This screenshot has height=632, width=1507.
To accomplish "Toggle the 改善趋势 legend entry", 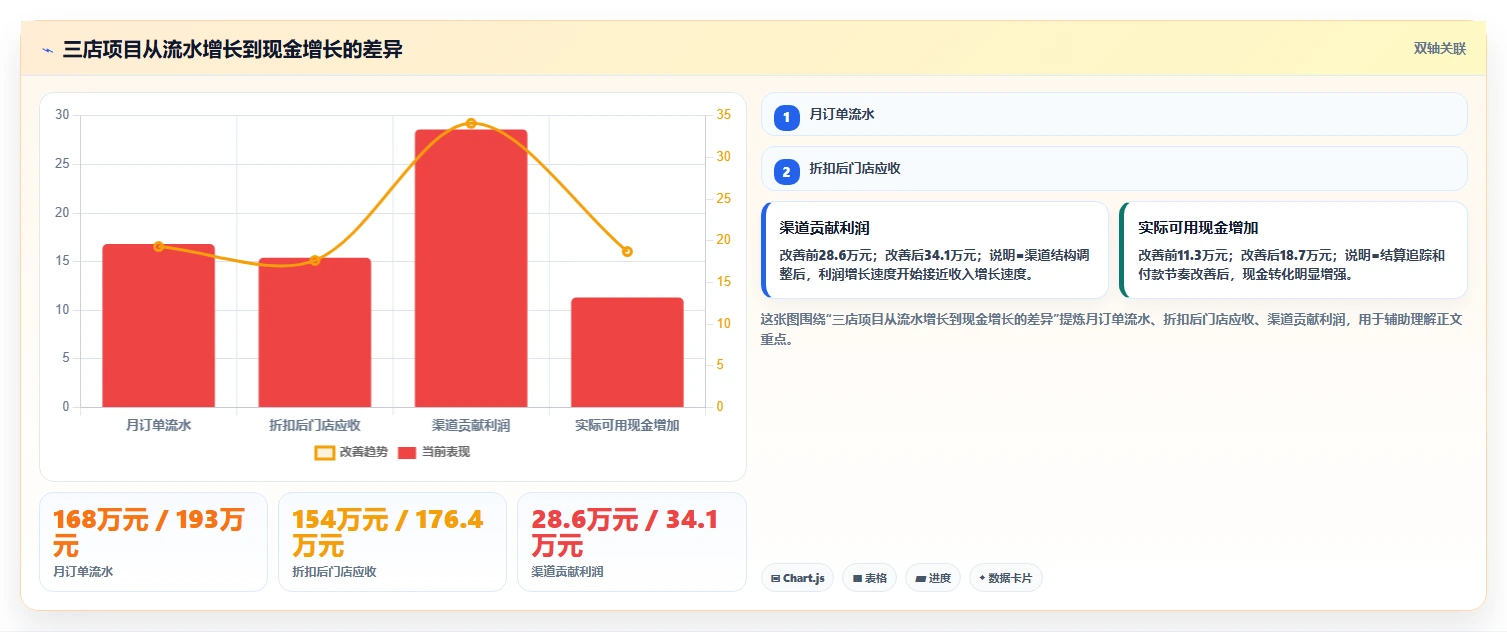I will (351, 452).
